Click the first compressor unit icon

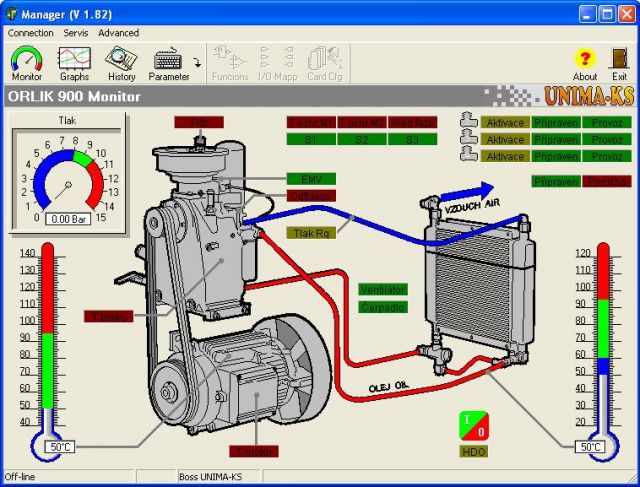tap(469, 120)
